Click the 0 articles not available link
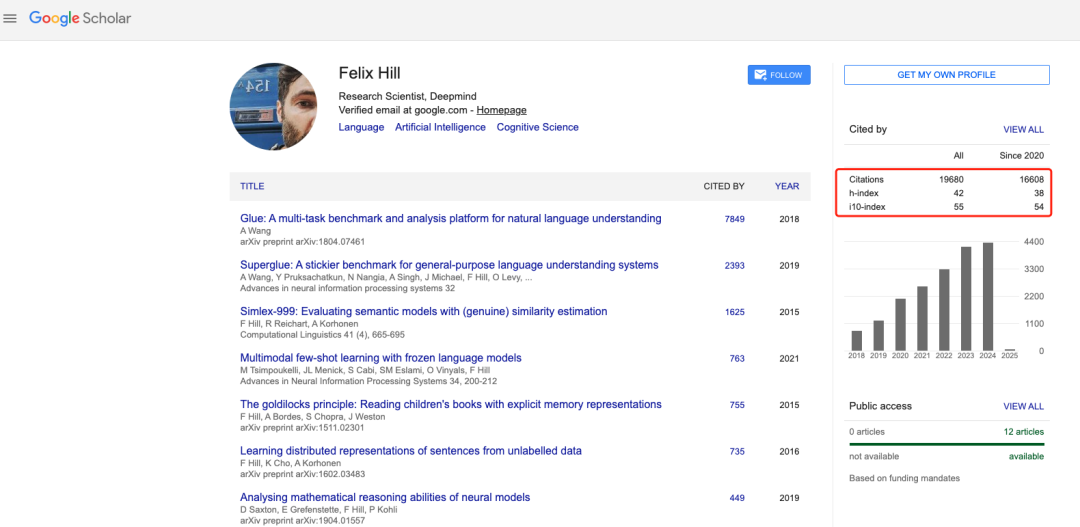 click(x=866, y=432)
